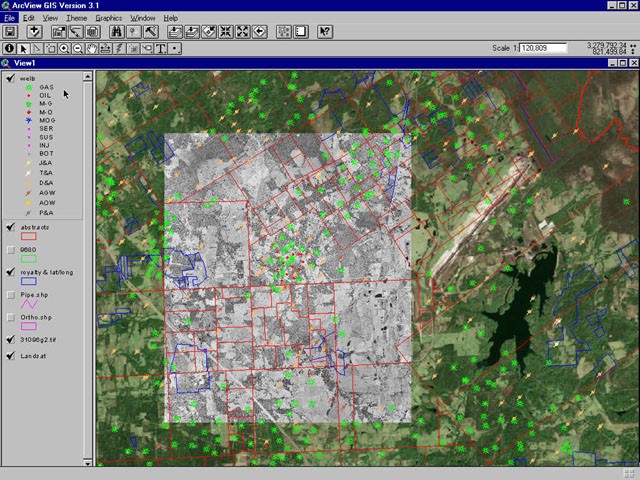
Task: Select the Text tool
Action: [160, 48]
